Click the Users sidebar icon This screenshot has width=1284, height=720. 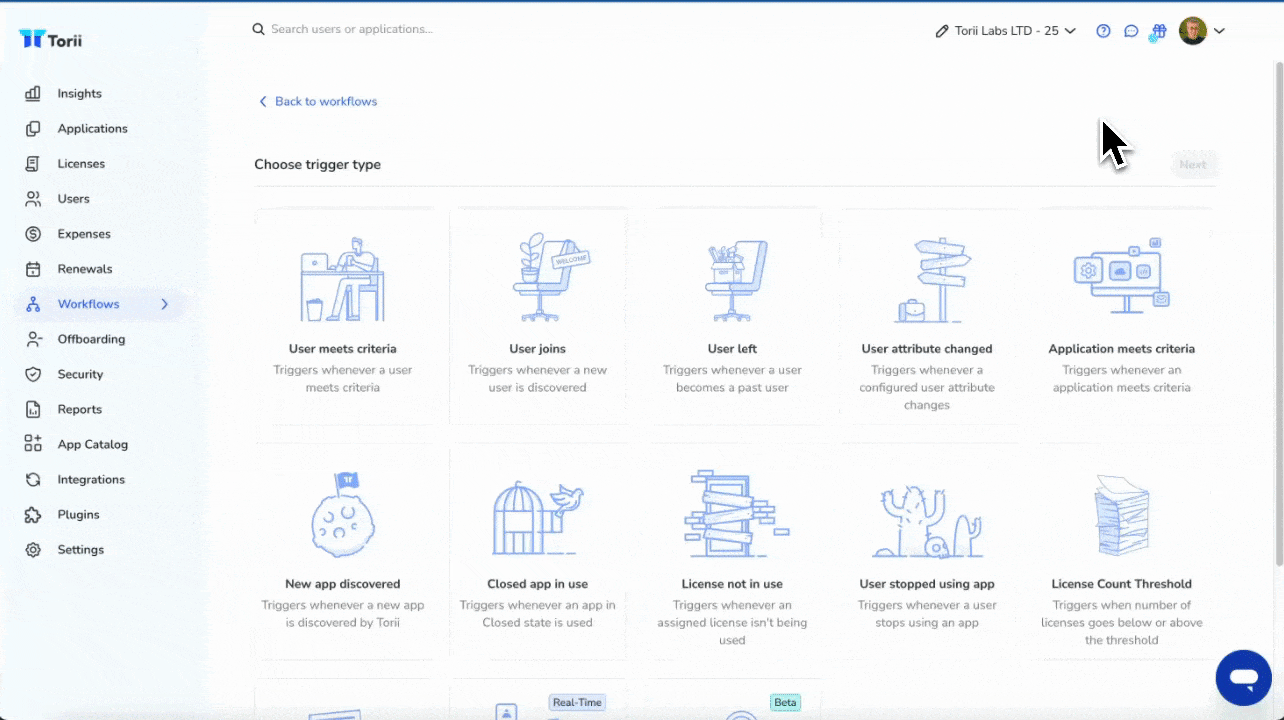(33, 198)
